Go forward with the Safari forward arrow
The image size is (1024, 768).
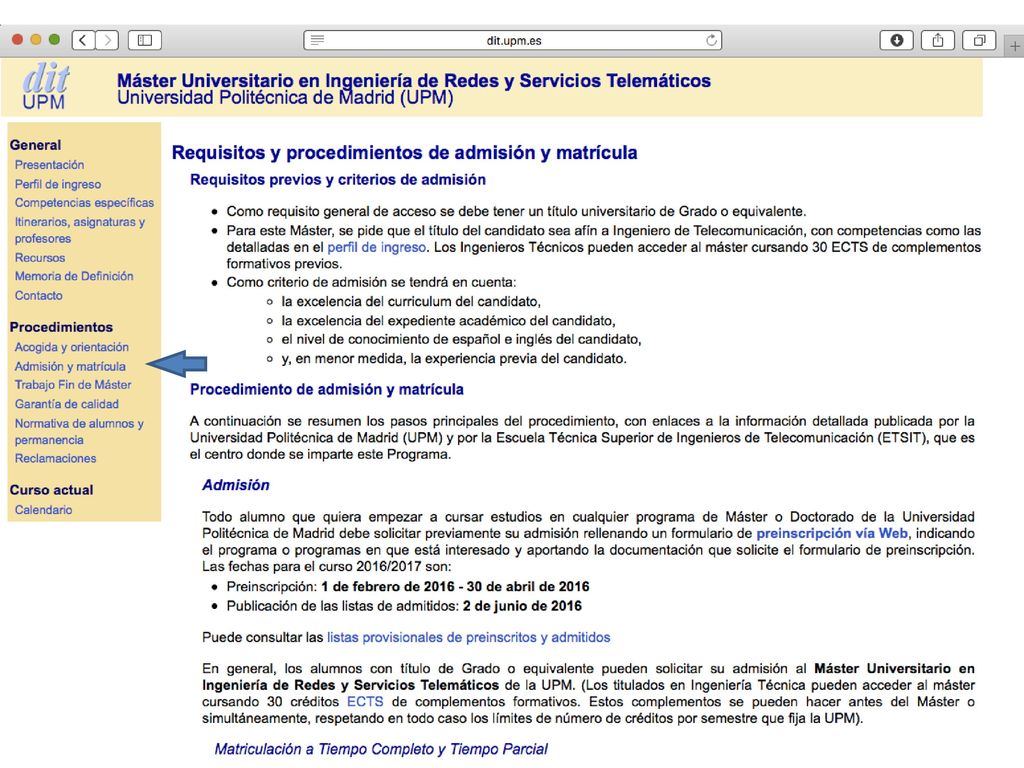107,40
